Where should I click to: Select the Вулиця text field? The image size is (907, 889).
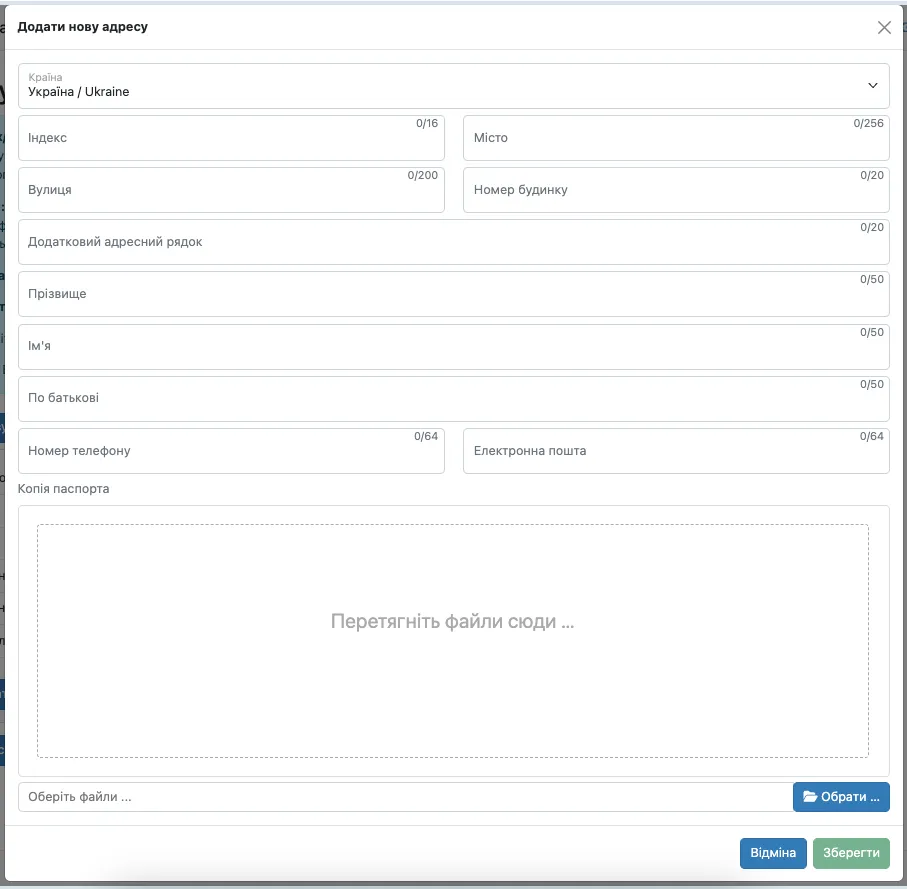tap(231, 190)
